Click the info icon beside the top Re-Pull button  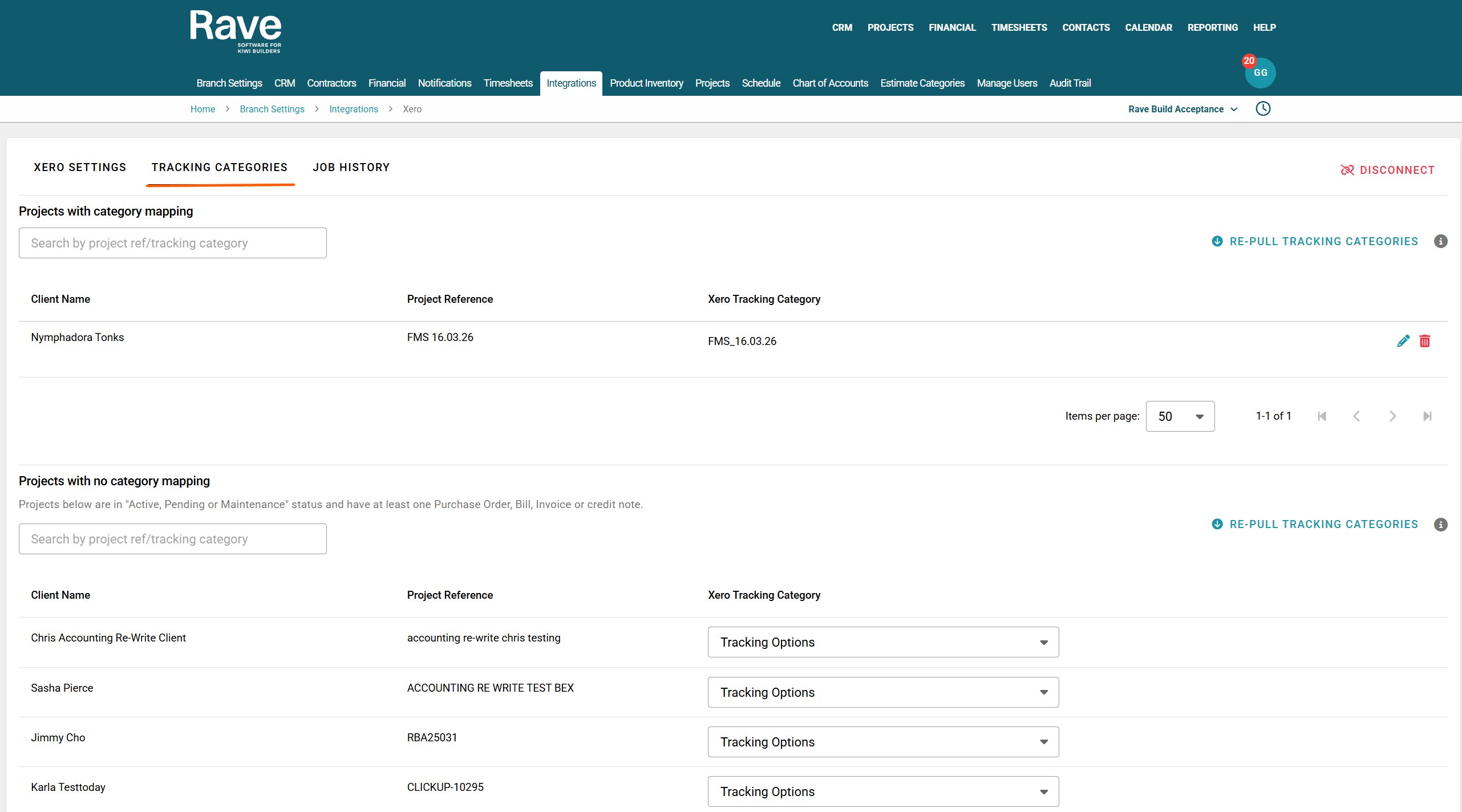tap(1440, 241)
